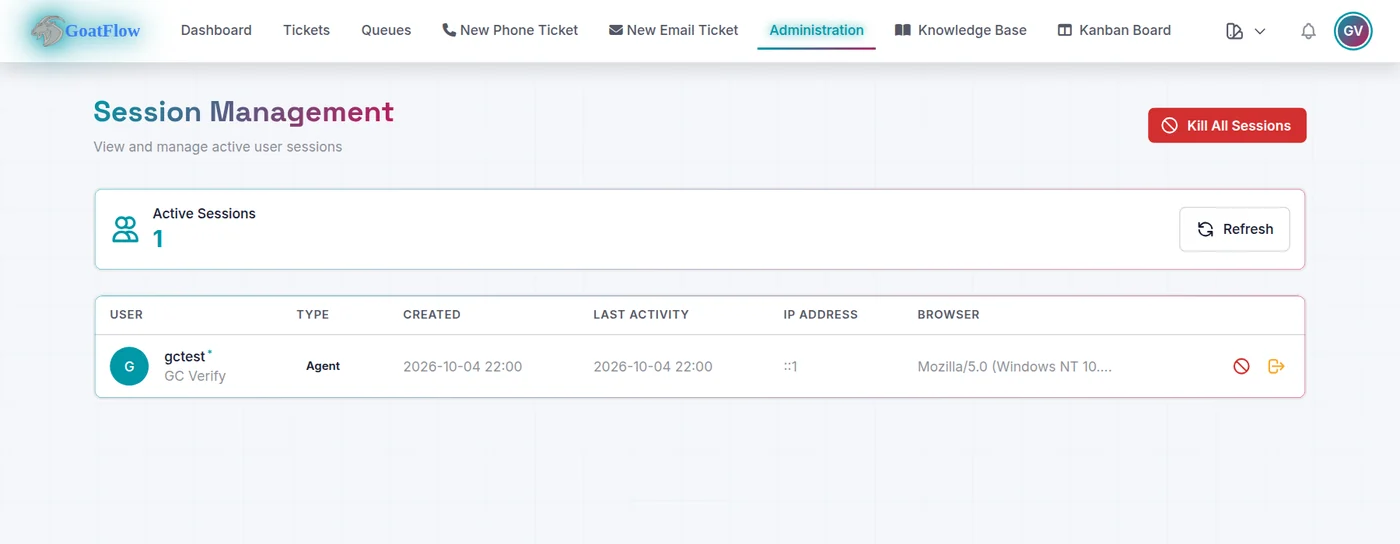Open the Kanban Board
The width and height of the screenshot is (1400, 544).
pyautogui.click(x=1114, y=30)
